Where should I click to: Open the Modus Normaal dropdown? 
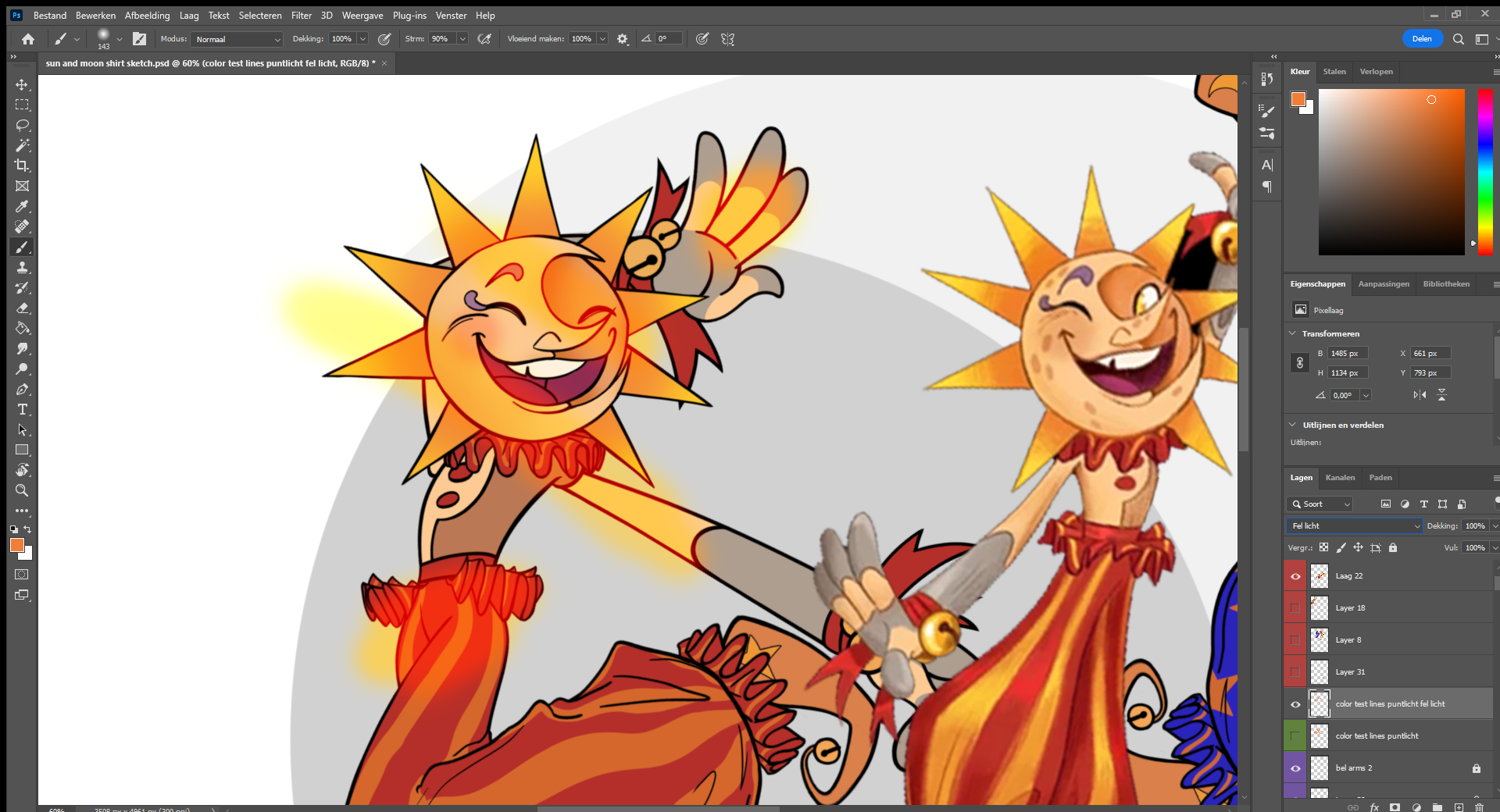(x=237, y=39)
